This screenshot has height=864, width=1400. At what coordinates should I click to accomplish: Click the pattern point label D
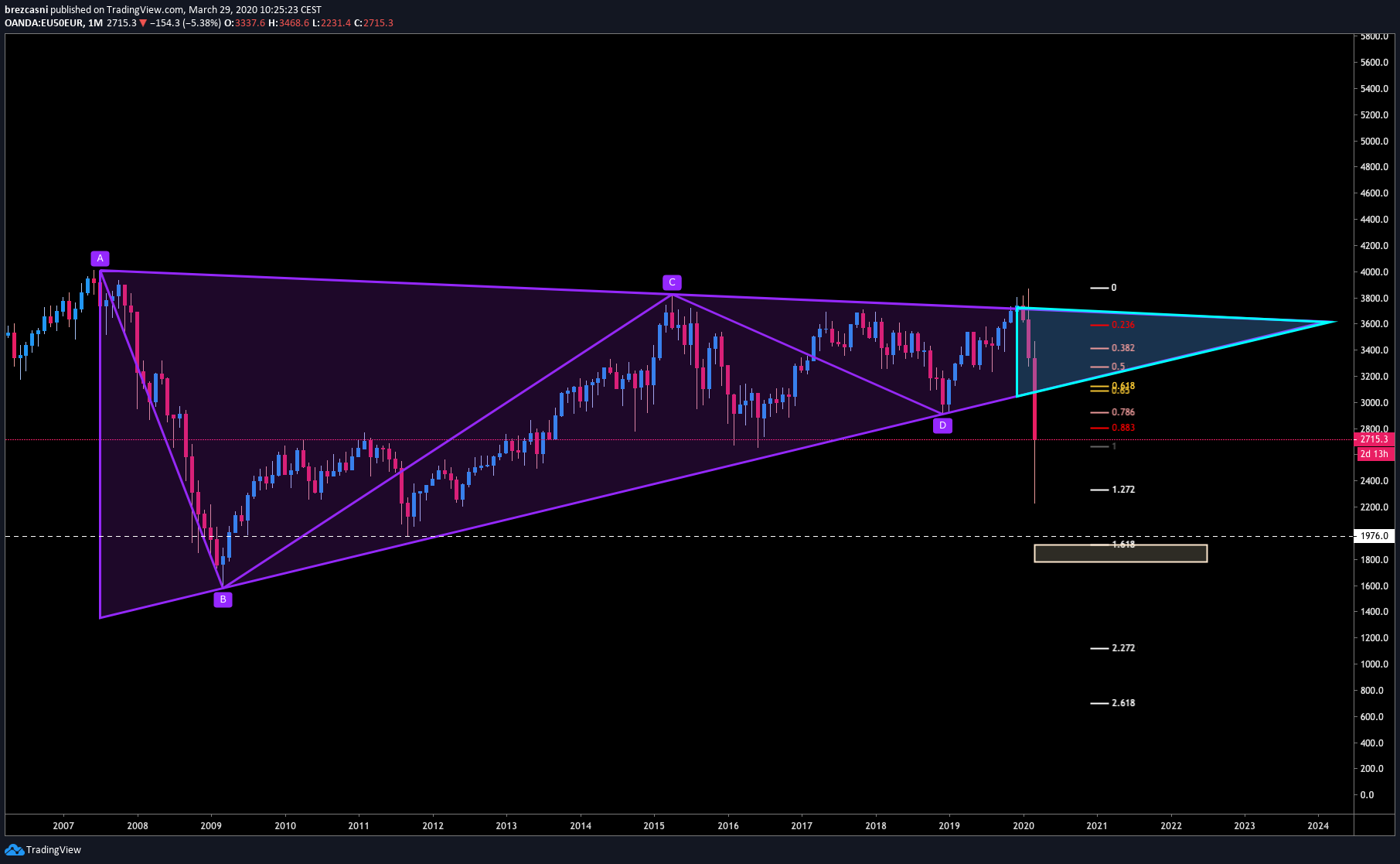pos(942,425)
